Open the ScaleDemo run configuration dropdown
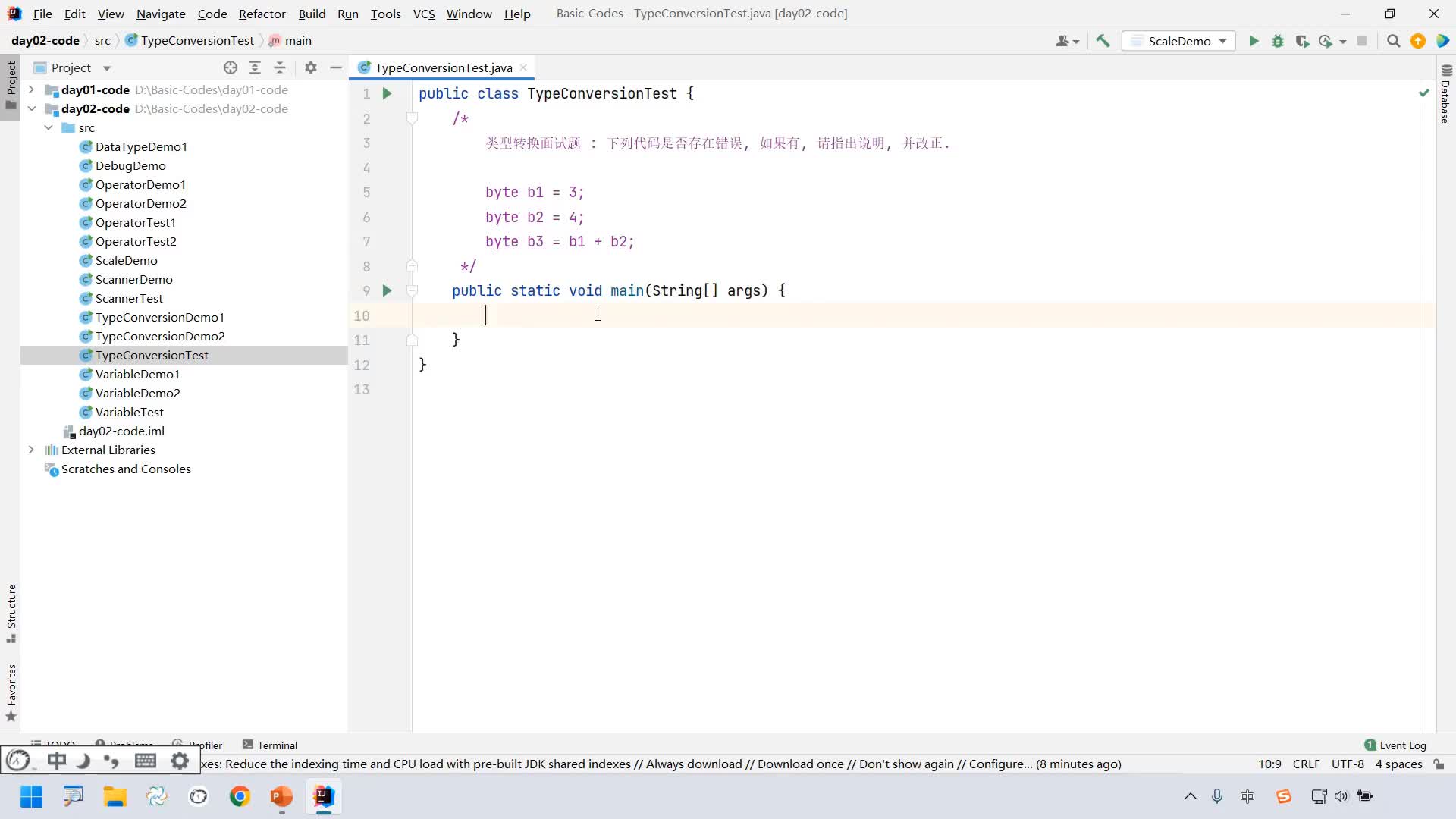Image resolution: width=1456 pixels, height=819 pixels. (1178, 41)
